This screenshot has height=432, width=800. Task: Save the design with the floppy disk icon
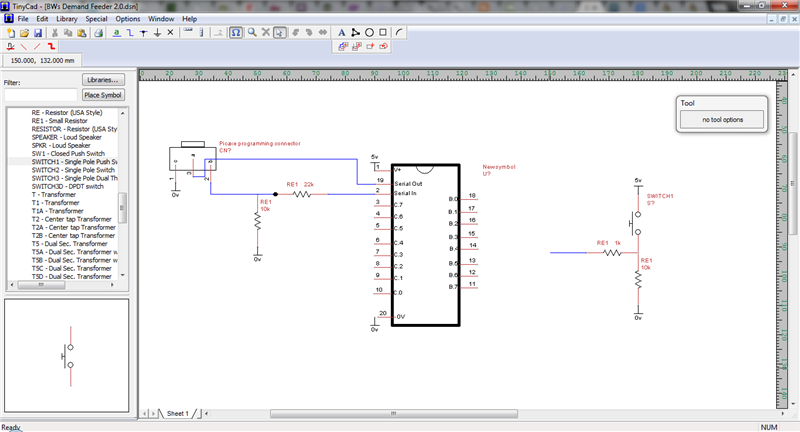point(37,32)
